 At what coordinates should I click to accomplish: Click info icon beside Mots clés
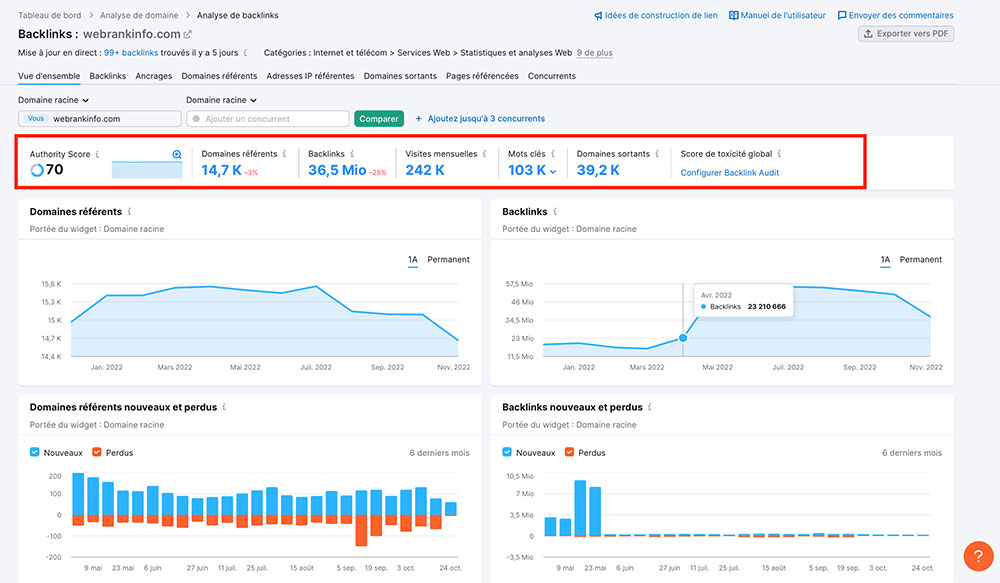(x=552, y=154)
